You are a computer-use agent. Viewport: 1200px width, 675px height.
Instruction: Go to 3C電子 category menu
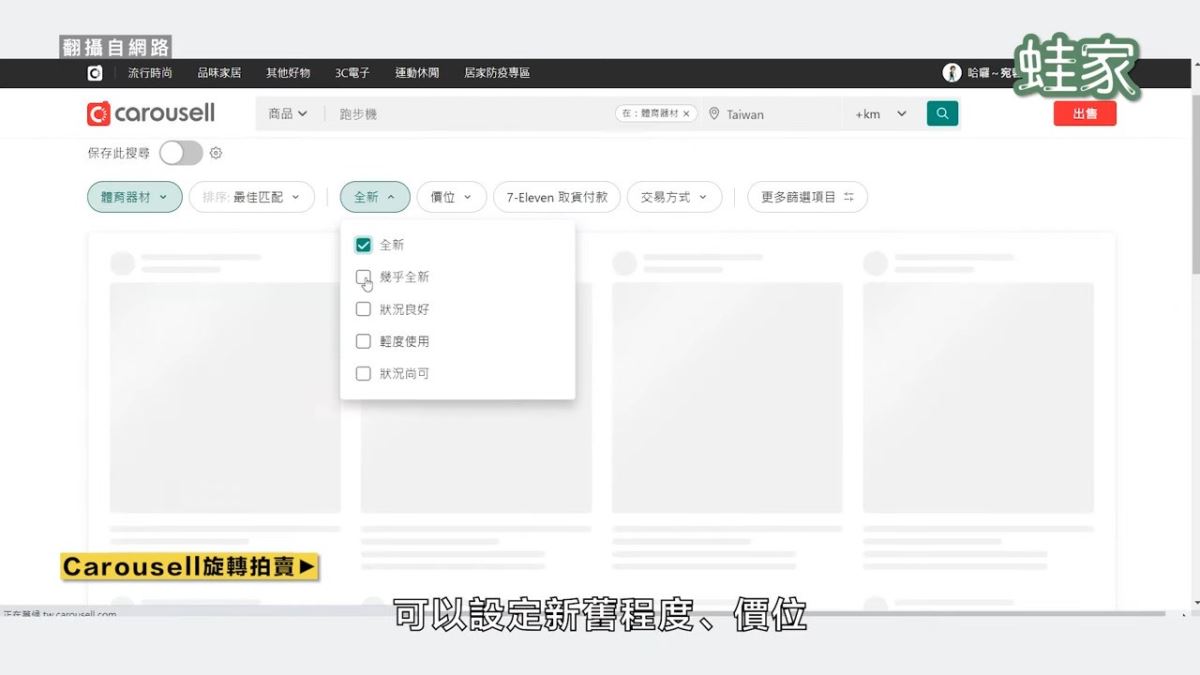(x=352, y=73)
